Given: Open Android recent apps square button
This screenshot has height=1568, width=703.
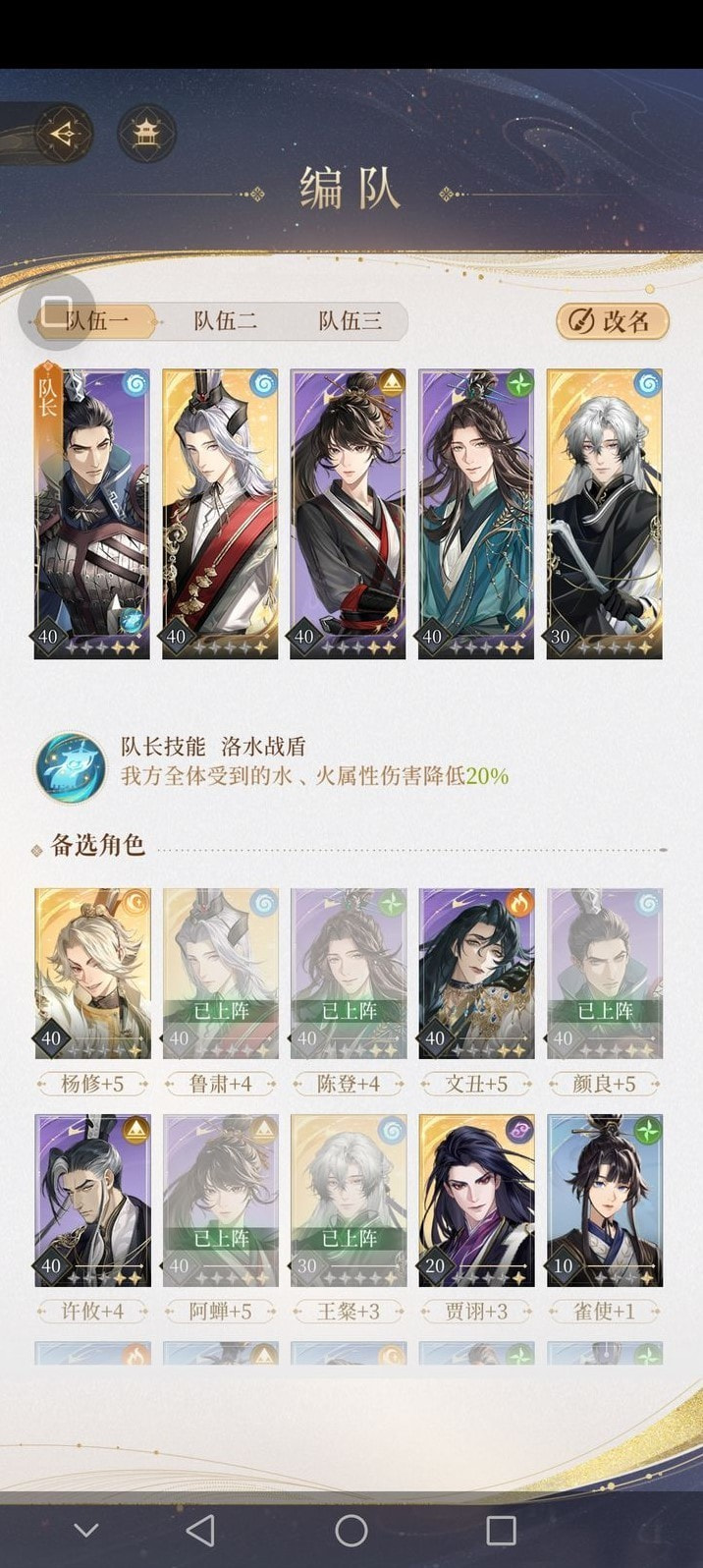Looking at the screenshot, I should click(501, 1530).
